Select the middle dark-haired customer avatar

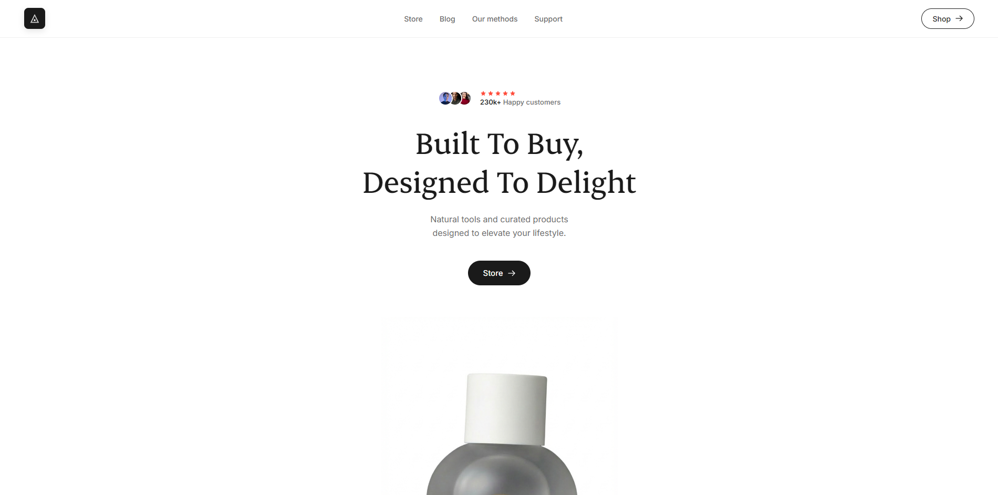click(x=455, y=98)
